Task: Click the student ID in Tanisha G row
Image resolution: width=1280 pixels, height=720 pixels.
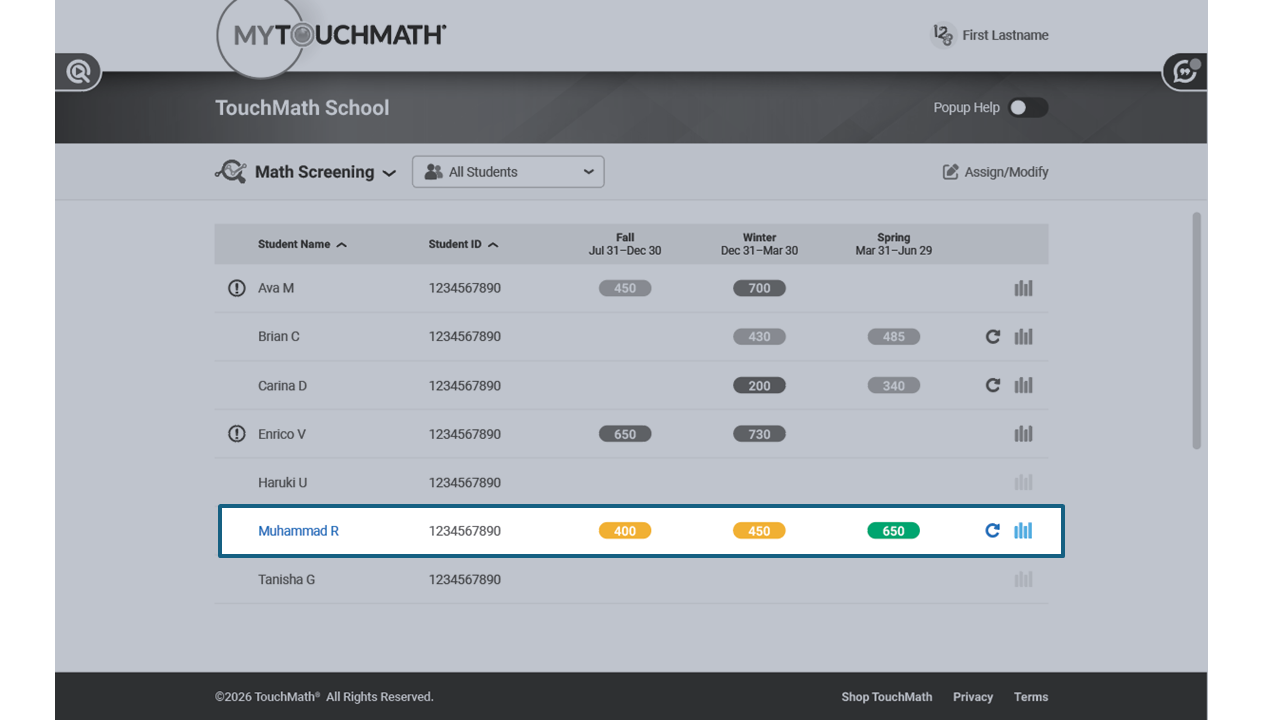Action: (x=465, y=579)
